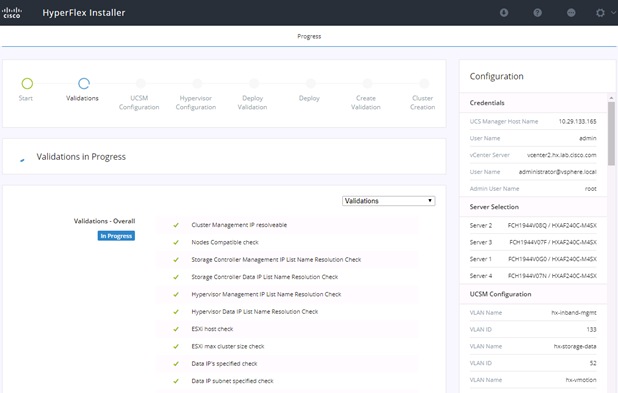Click the Server 4 row
Screen dimensions: 618x393
pyautogui.click(x=533, y=276)
